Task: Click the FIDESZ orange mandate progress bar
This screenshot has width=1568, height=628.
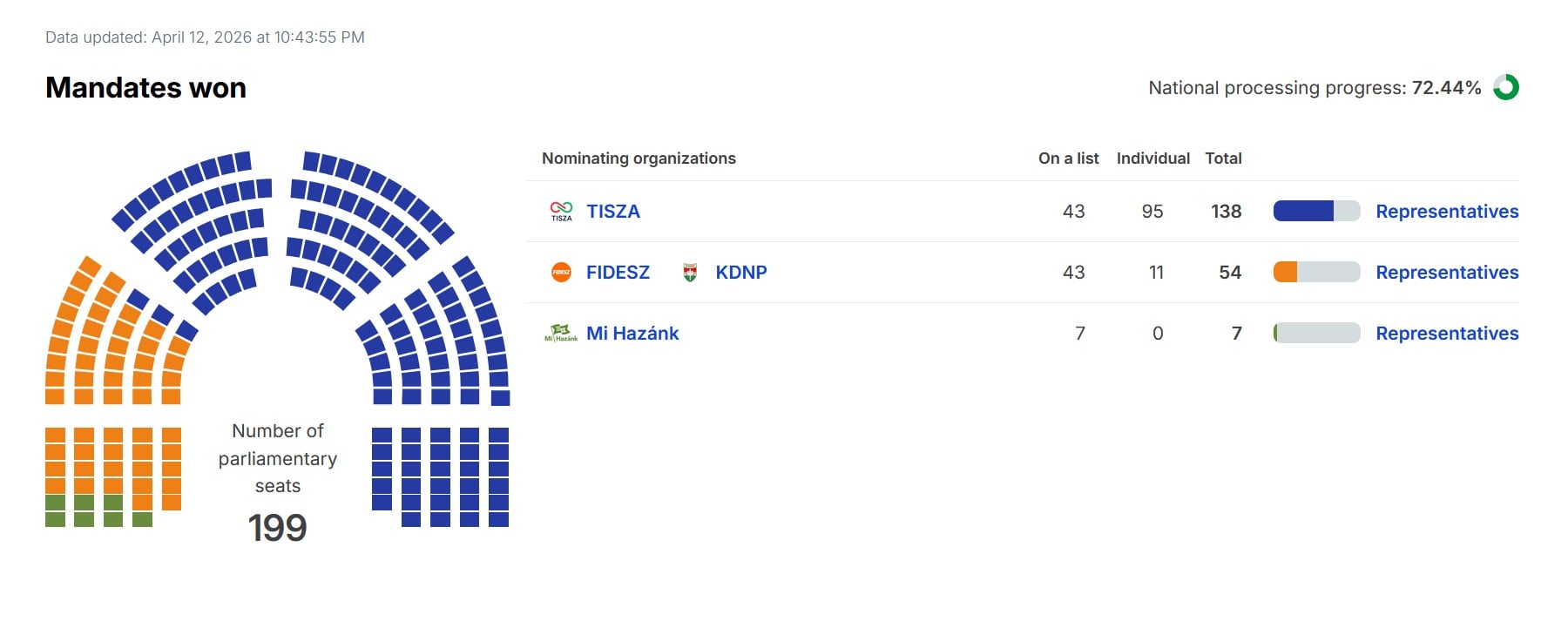Action: click(x=1316, y=272)
